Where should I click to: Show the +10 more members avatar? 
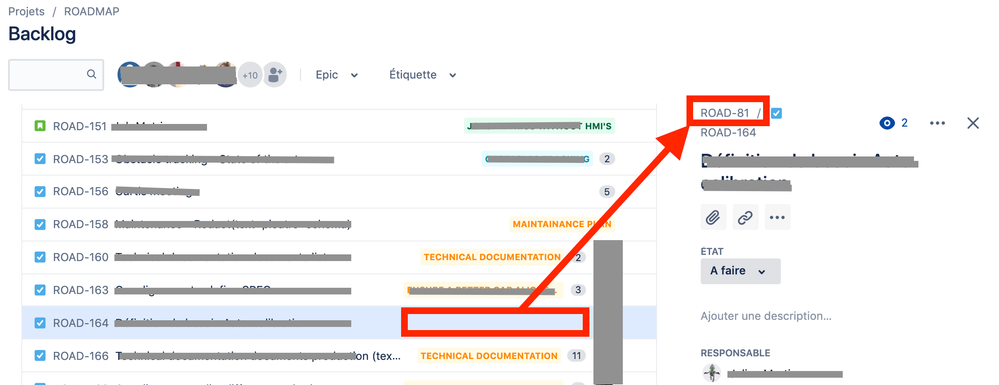(250, 75)
